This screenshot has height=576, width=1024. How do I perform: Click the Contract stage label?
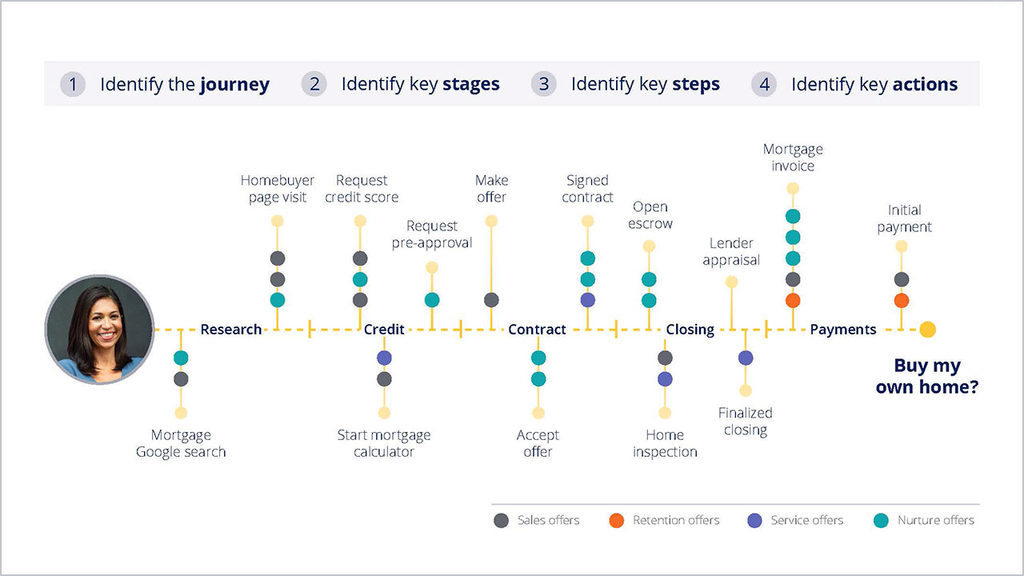coord(537,329)
